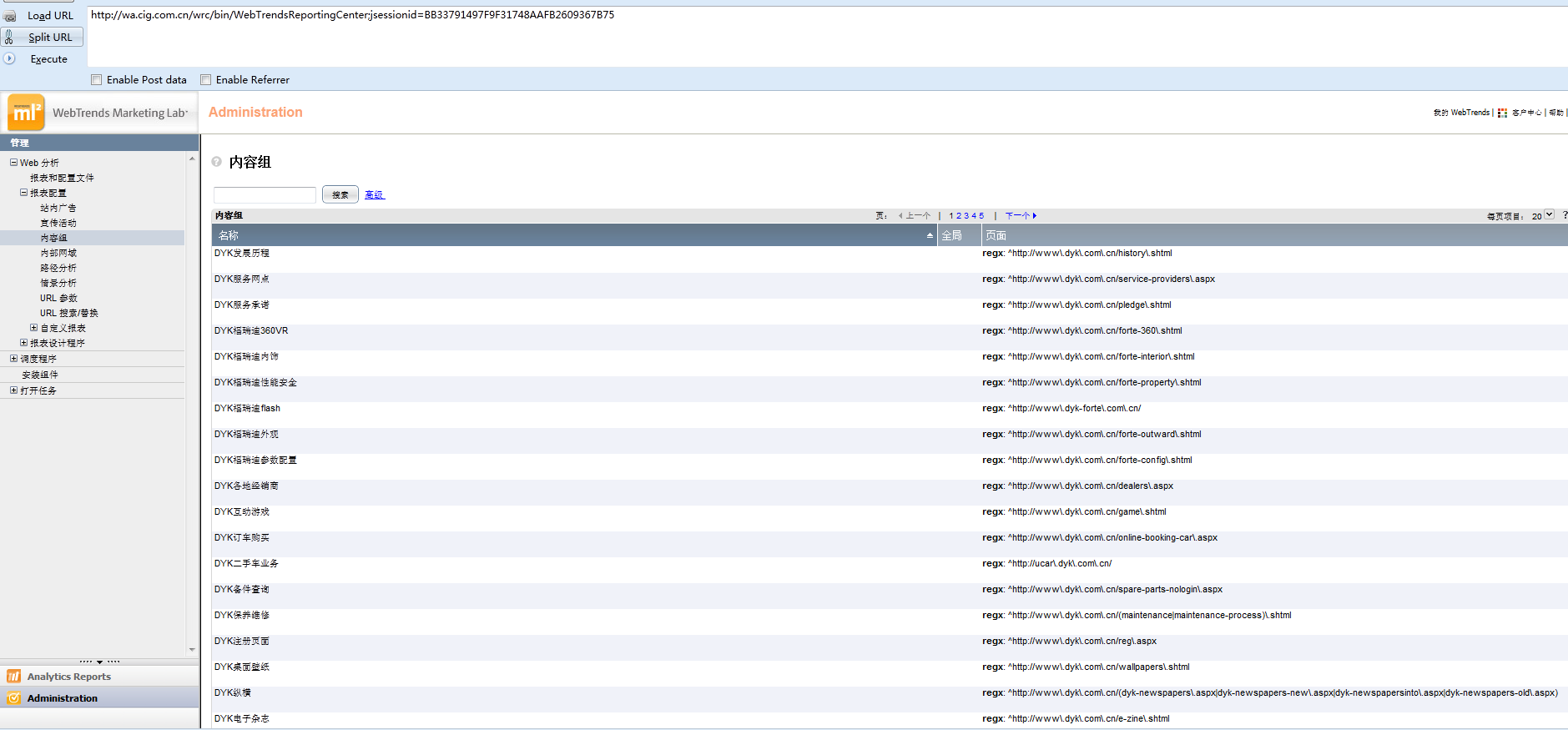Enable the Referrer checkbox
The width and height of the screenshot is (1568, 730).
click(206, 80)
